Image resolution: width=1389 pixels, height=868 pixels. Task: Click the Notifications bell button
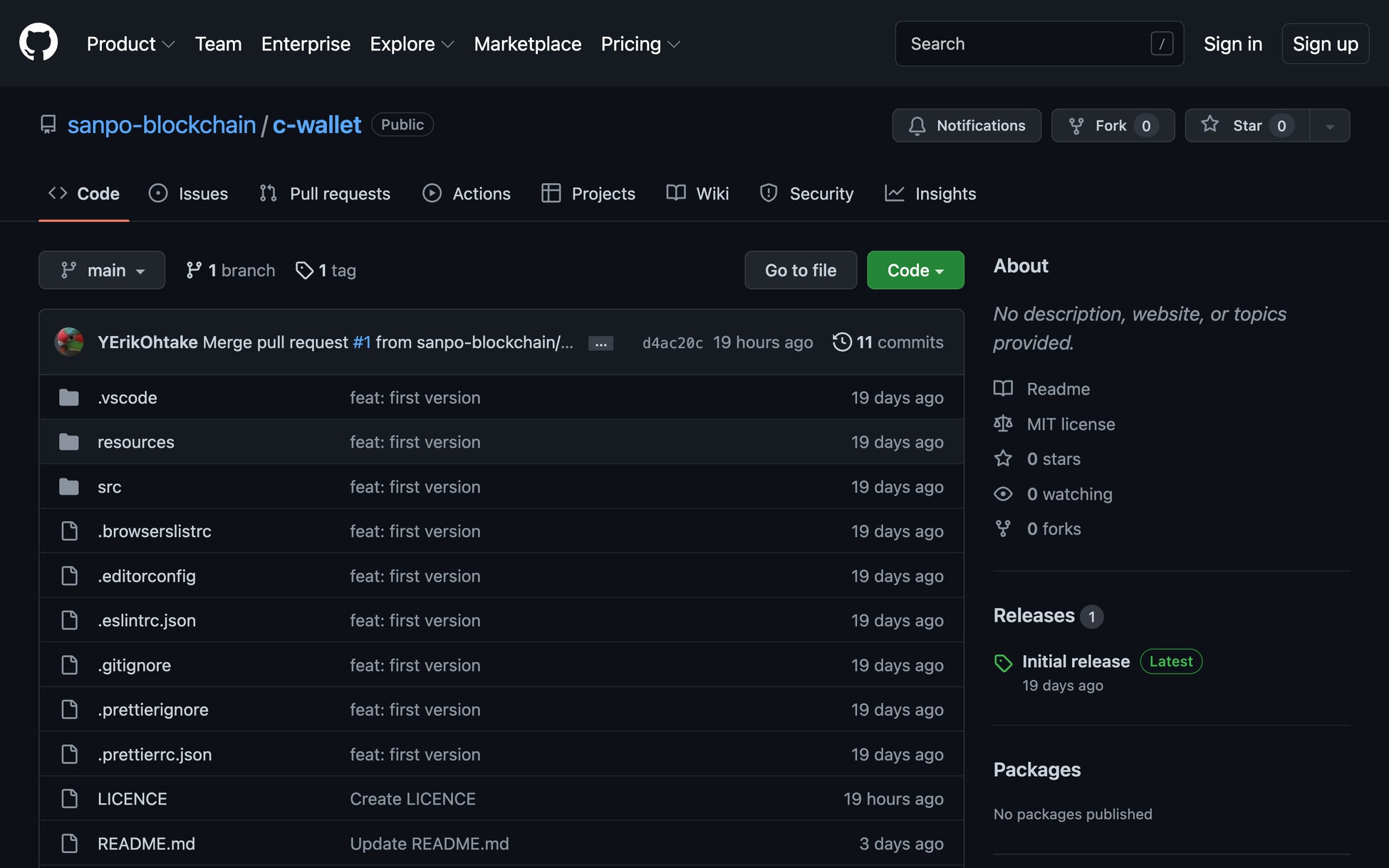coord(967,125)
